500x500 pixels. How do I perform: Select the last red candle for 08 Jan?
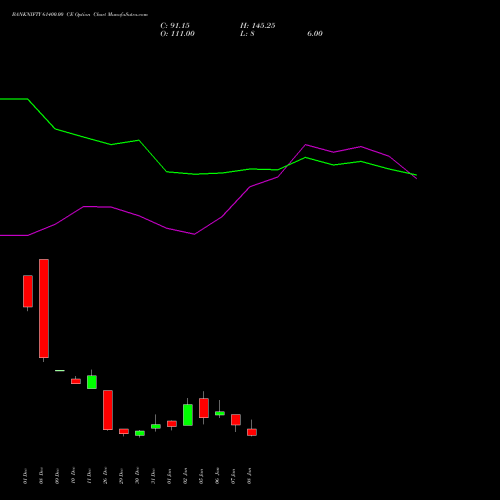pos(252,432)
